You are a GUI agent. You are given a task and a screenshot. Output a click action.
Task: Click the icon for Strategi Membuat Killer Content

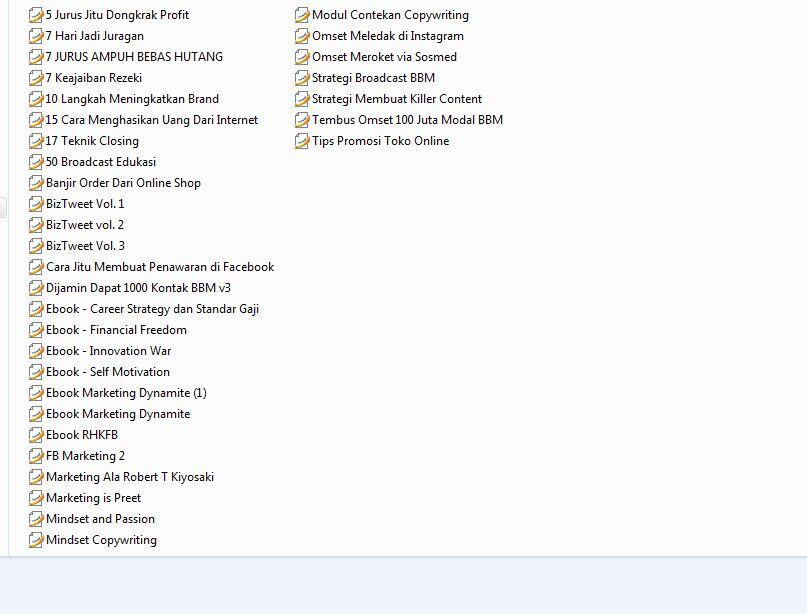point(302,99)
